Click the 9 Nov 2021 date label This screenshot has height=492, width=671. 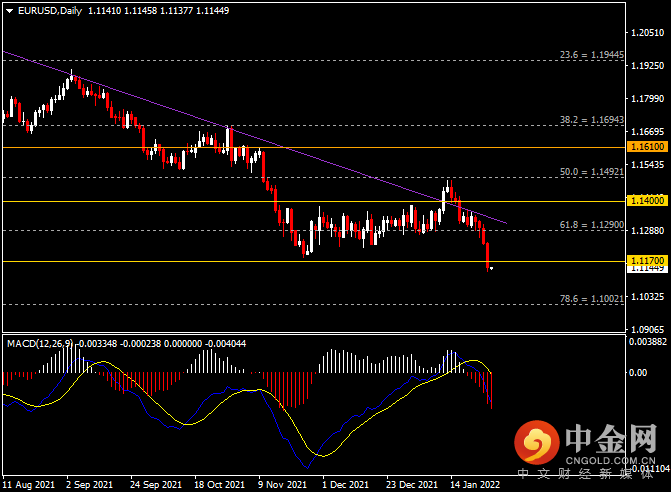coord(282,485)
